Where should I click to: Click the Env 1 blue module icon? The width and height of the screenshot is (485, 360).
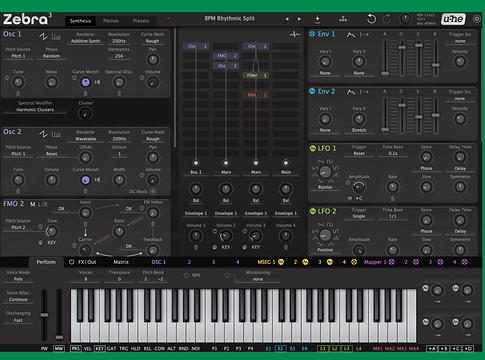[312, 34]
